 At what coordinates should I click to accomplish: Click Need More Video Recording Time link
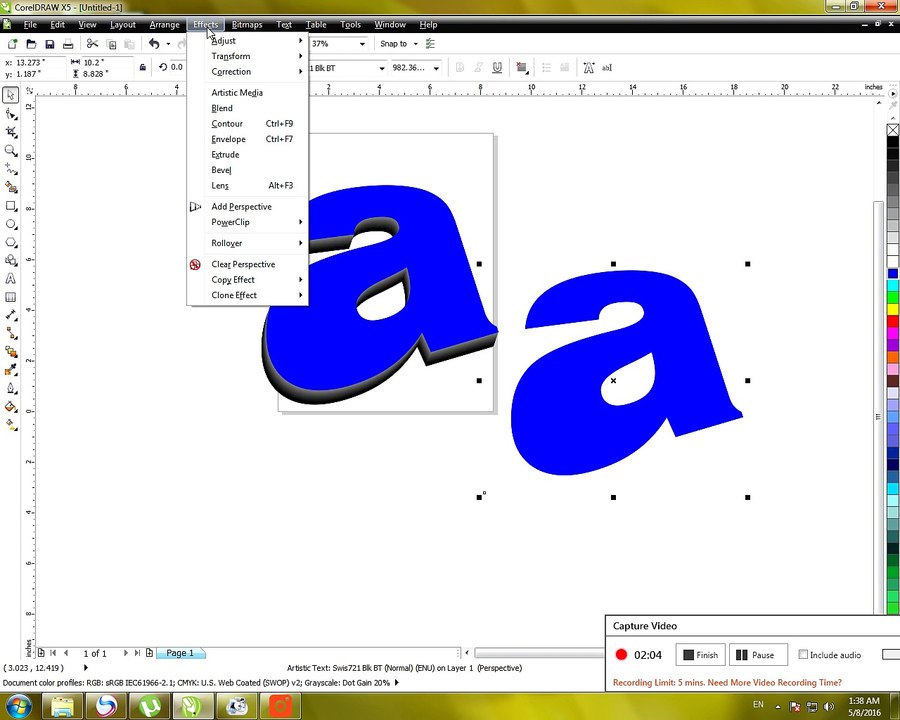pos(774,683)
